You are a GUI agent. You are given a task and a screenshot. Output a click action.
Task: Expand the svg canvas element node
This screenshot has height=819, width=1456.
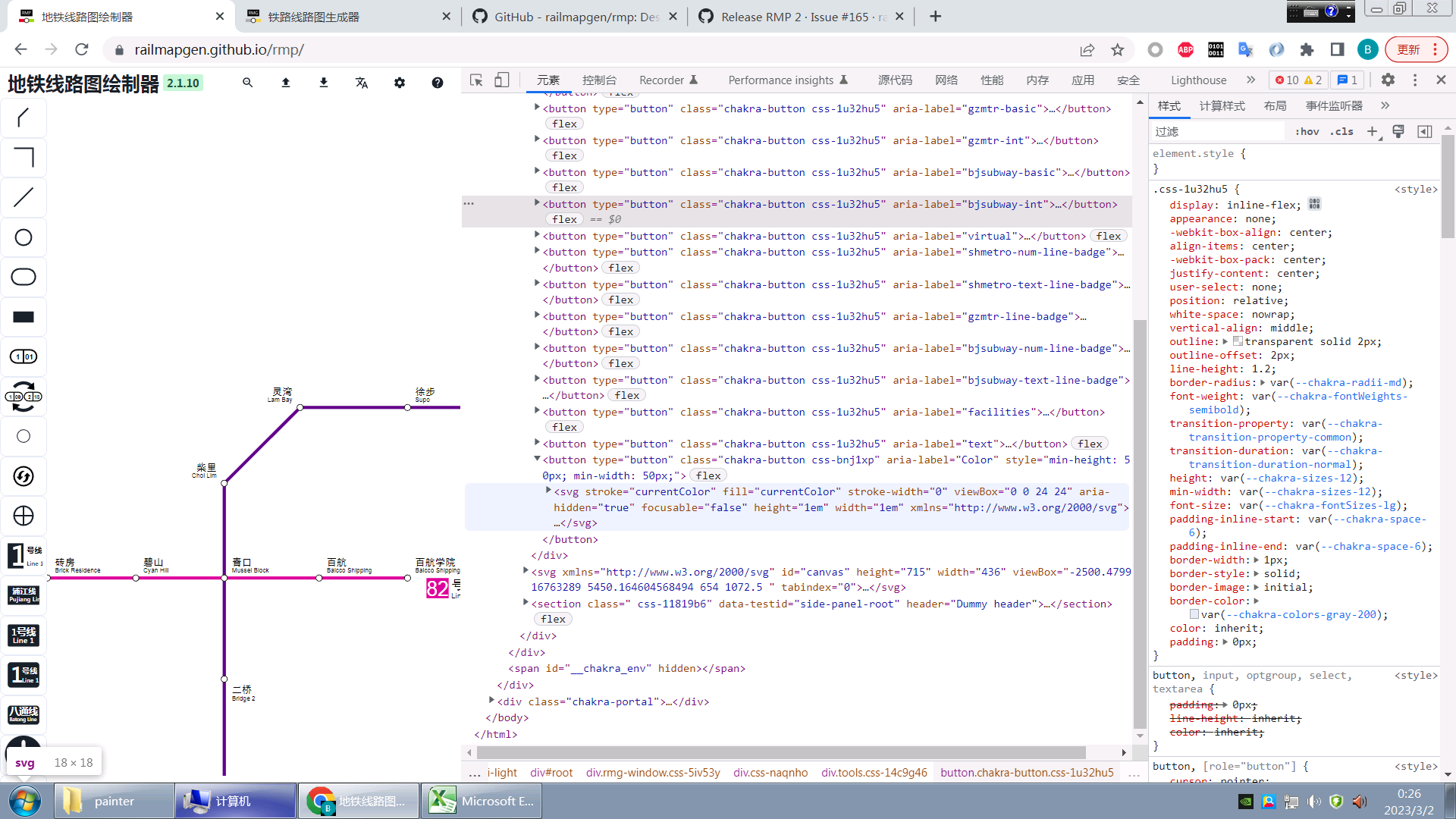[x=526, y=572]
